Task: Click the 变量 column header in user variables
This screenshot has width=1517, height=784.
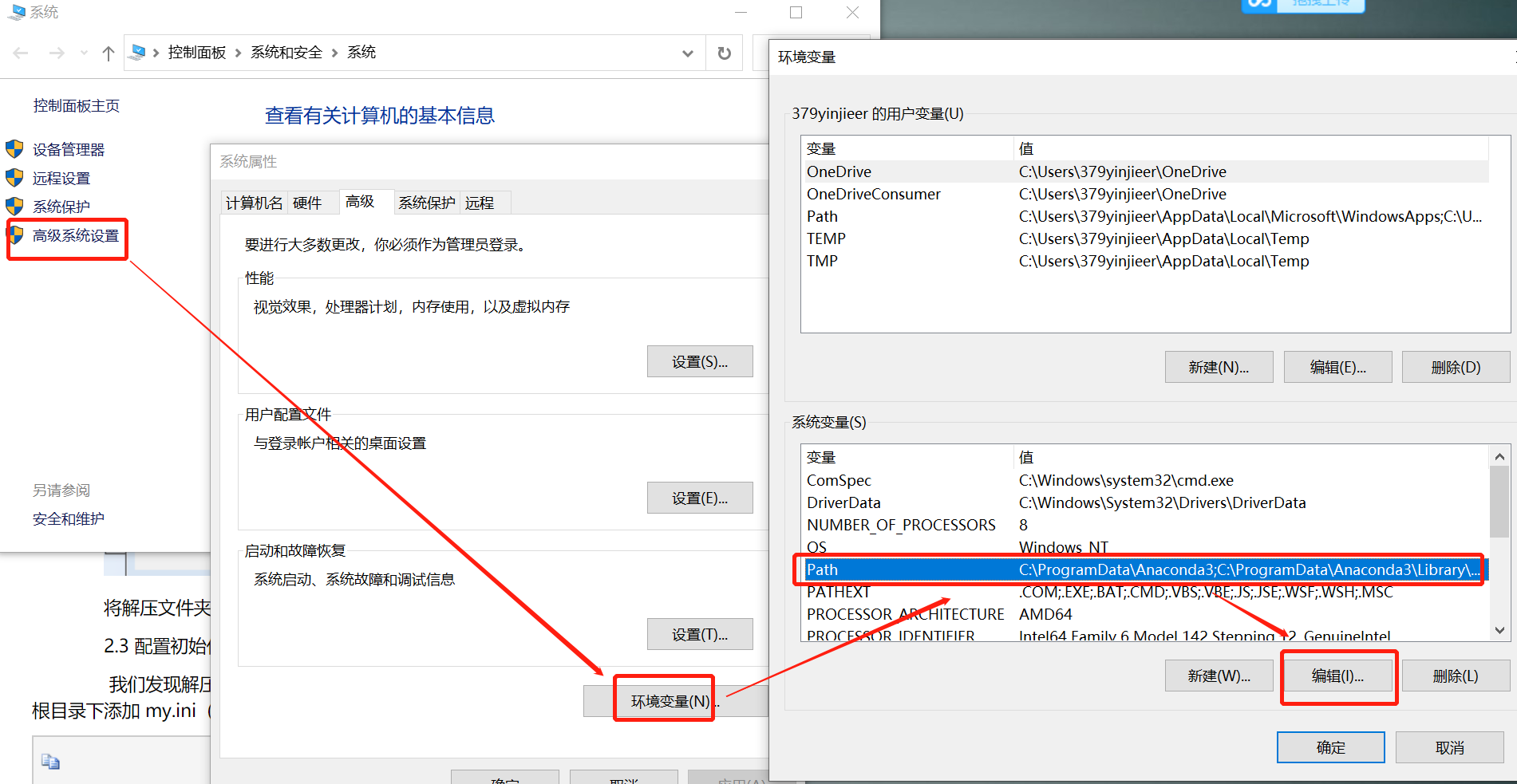Action: tap(907, 148)
